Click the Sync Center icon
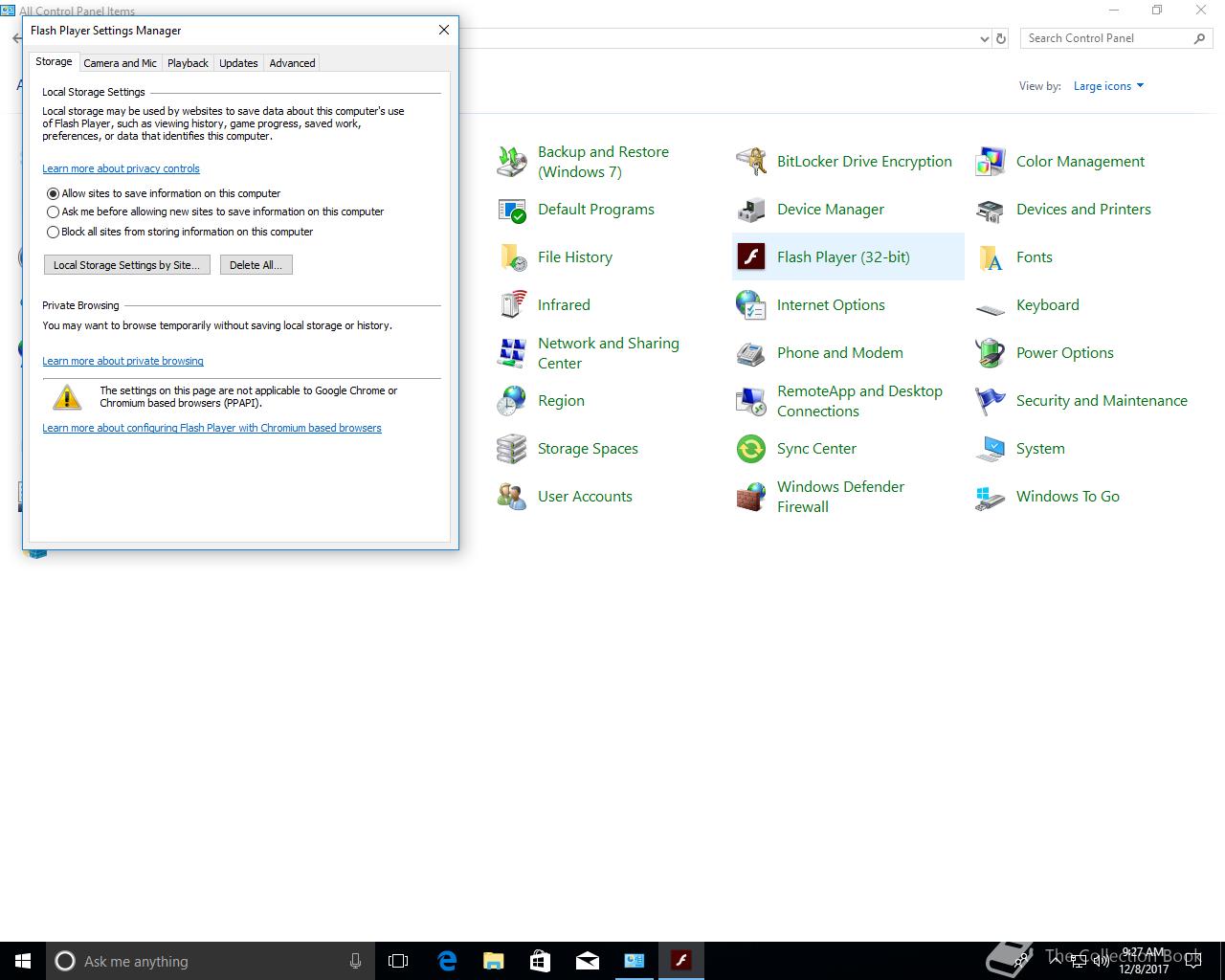This screenshot has width=1225, height=980. (x=751, y=449)
